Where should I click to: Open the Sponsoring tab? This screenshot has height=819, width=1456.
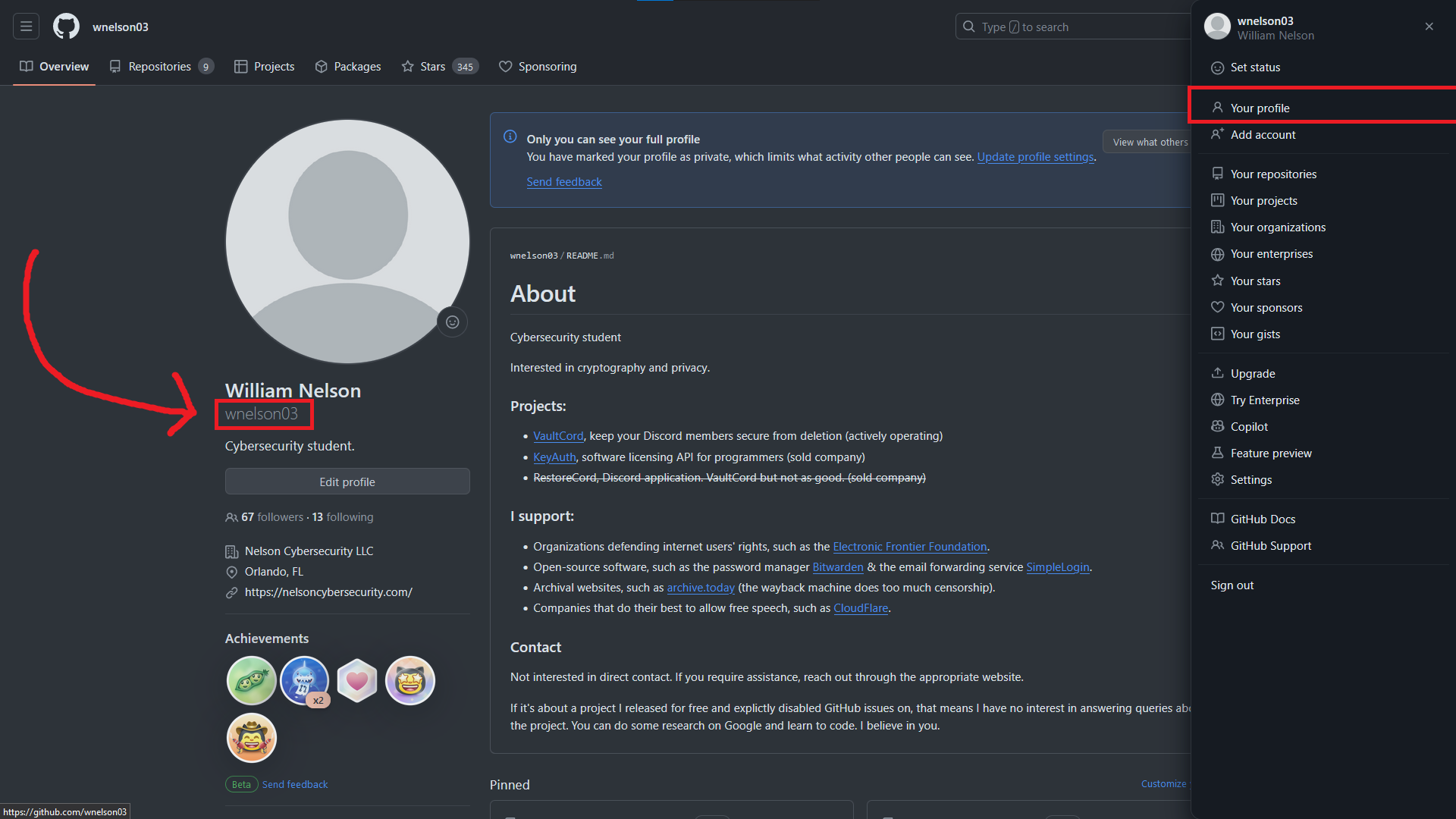coord(538,67)
